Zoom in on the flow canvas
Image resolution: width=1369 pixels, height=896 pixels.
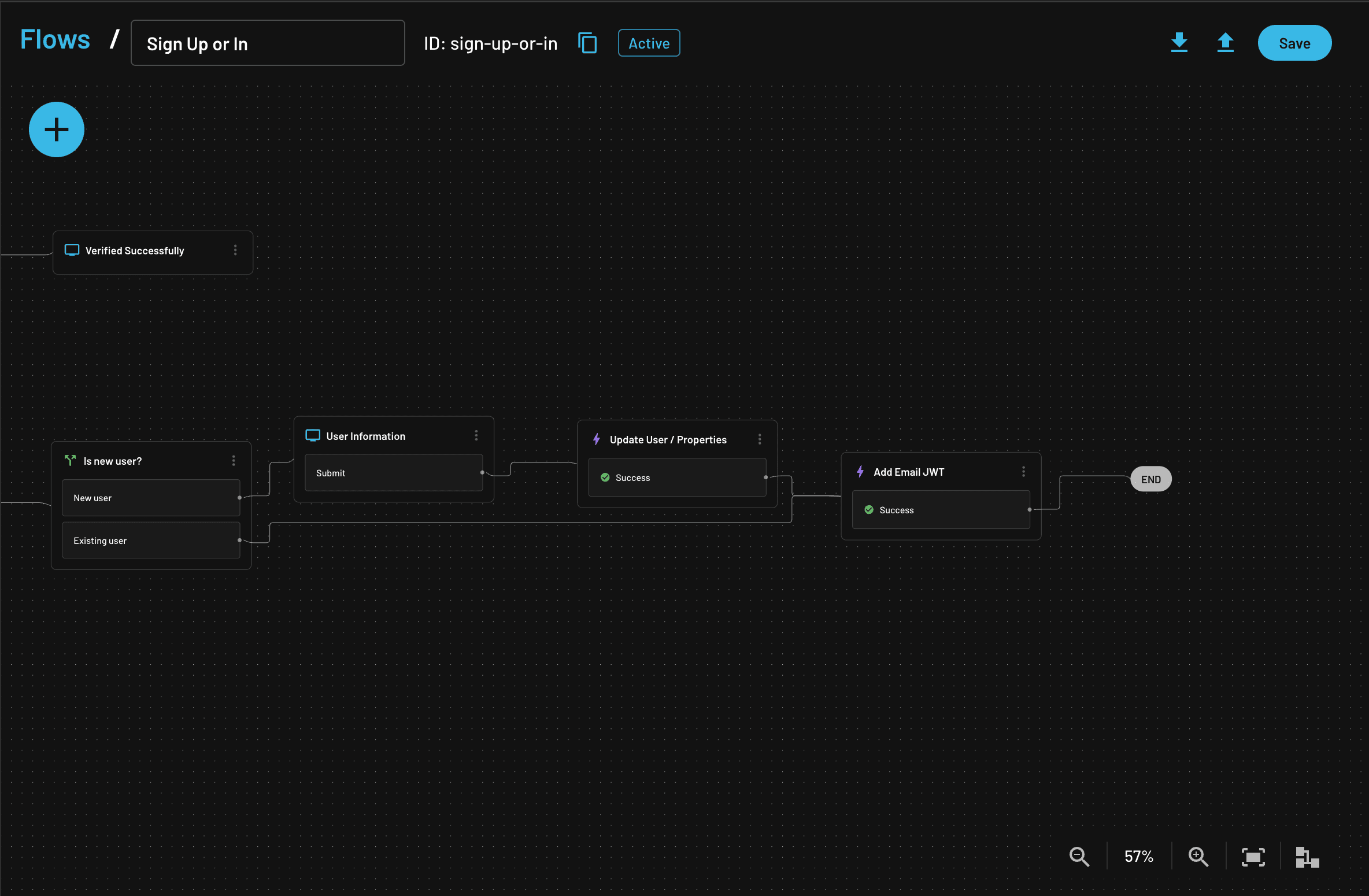[1198, 857]
